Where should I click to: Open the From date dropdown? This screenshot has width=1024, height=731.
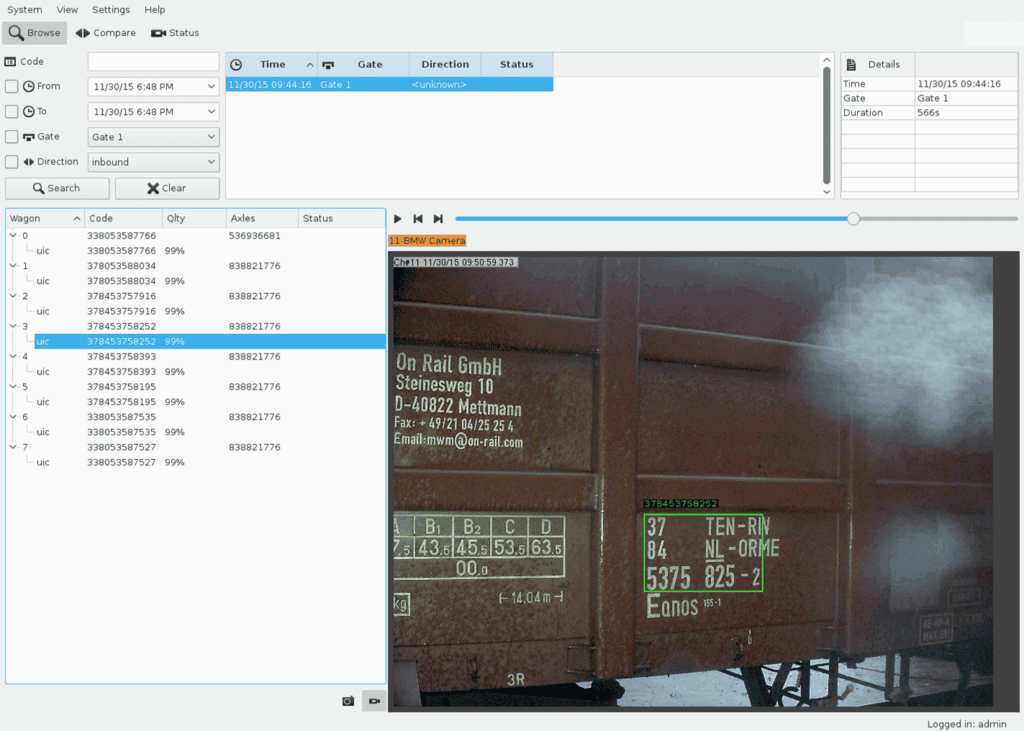pyautogui.click(x=211, y=86)
